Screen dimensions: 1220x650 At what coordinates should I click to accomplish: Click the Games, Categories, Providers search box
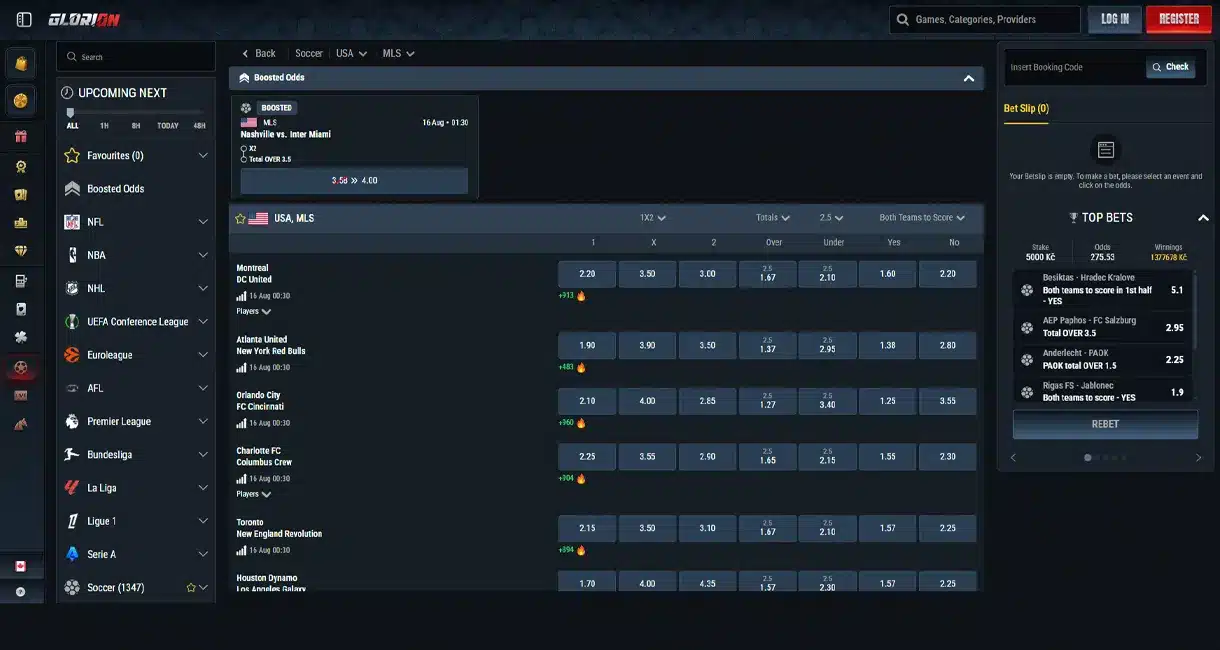coord(985,19)
